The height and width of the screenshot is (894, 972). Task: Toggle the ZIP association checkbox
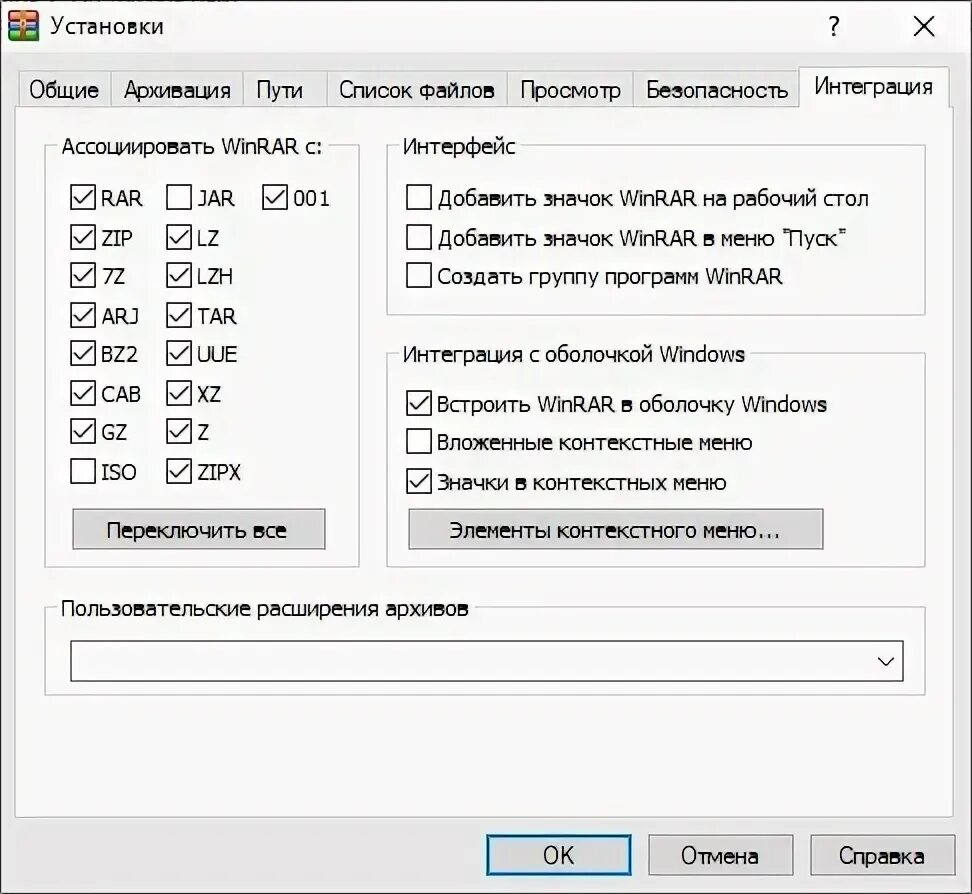click(83, 237)
